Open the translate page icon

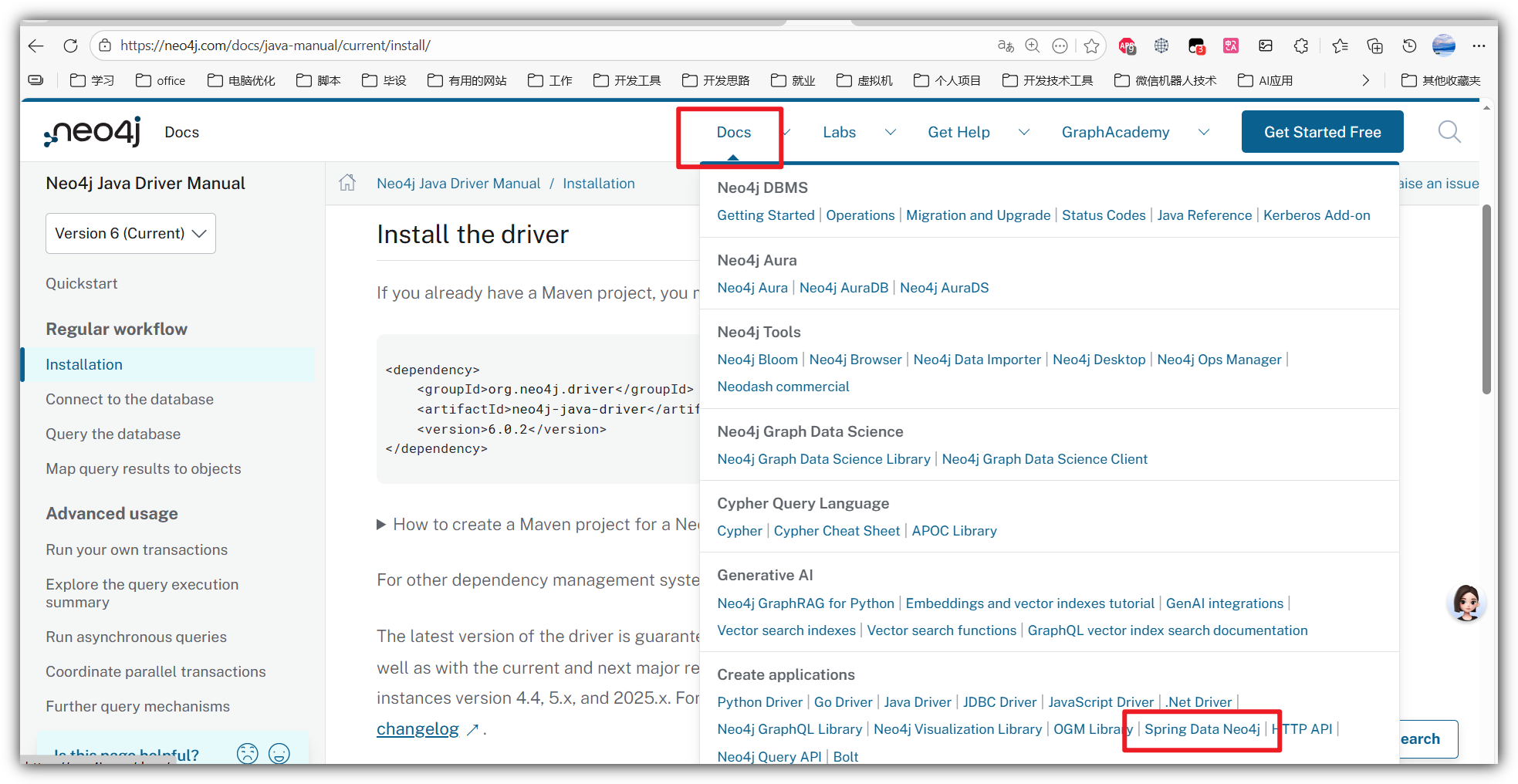1006,46
